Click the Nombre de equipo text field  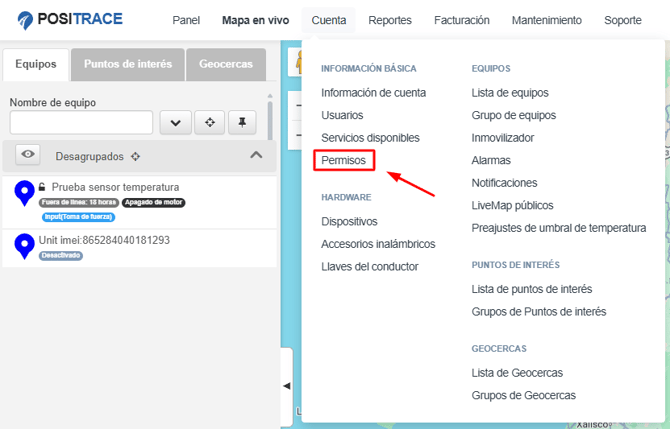(x=81, y=122)
